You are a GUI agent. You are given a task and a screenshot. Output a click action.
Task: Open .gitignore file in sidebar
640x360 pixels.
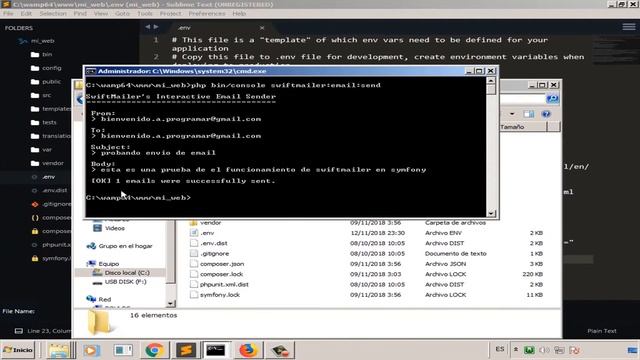tap(56, 204)
